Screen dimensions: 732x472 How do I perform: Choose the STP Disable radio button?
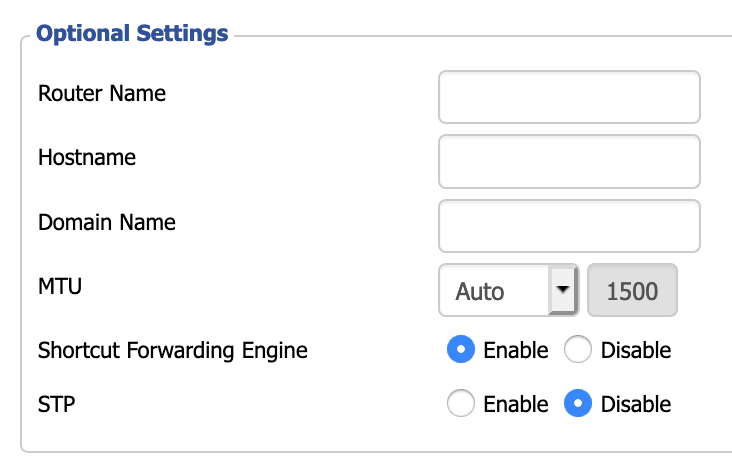pos(577,403)
